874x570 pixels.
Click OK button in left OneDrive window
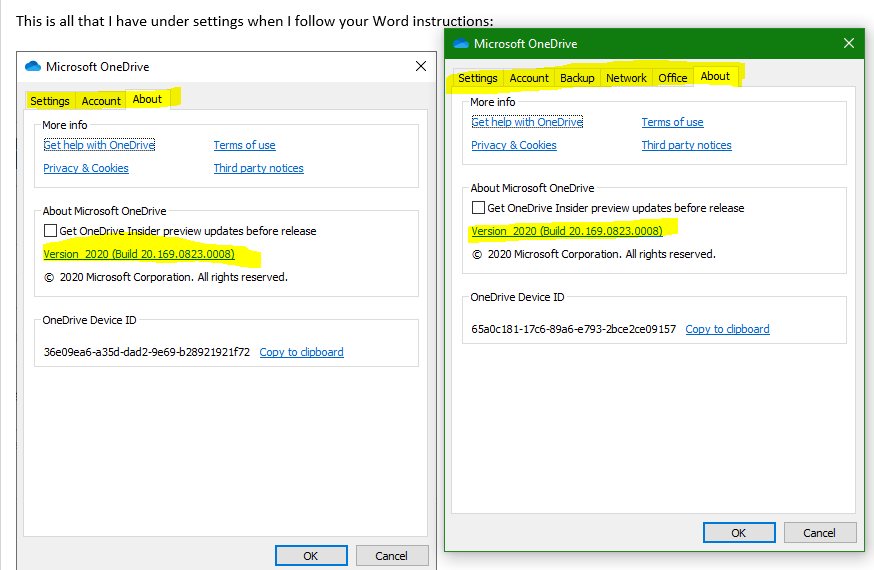(x=311, y=556)
